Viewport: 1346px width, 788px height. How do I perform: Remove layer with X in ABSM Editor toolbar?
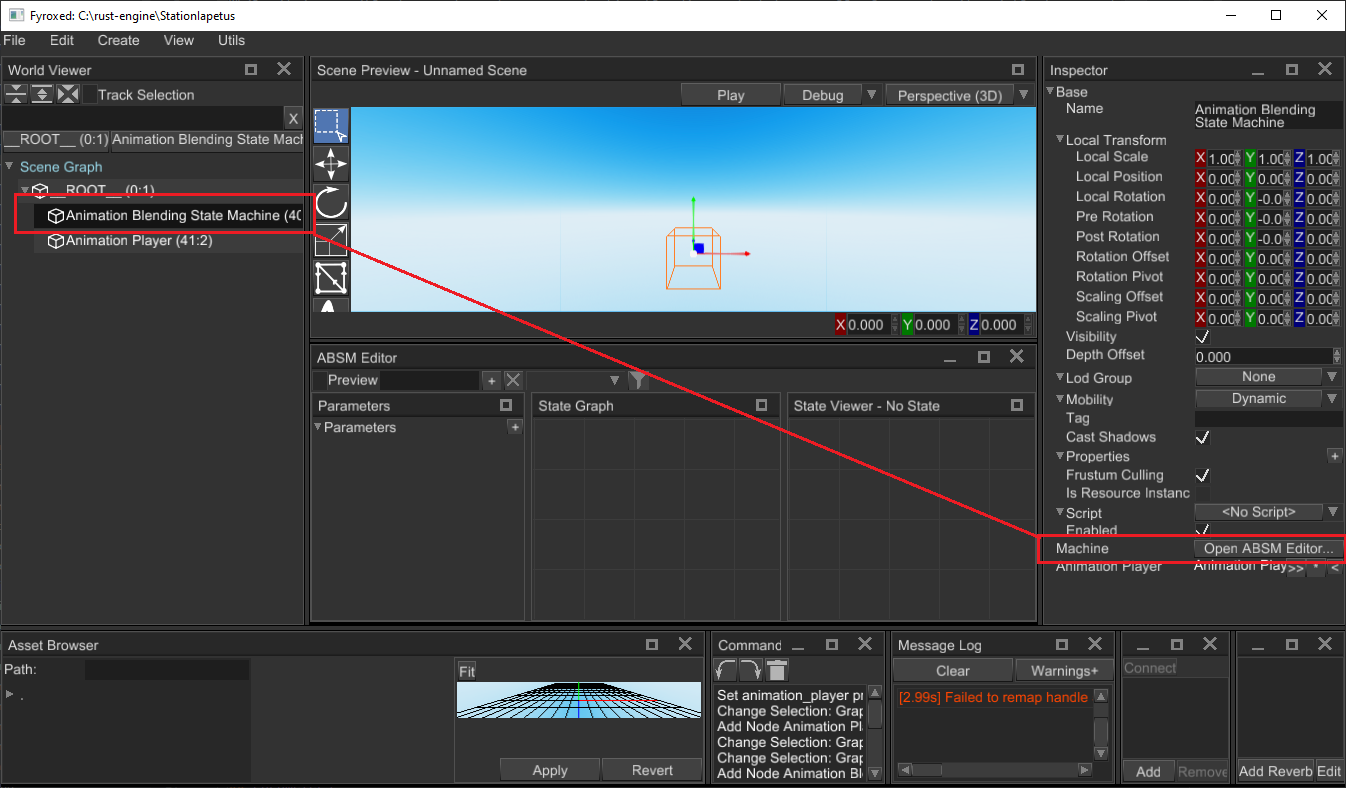[x=513, y=380]
